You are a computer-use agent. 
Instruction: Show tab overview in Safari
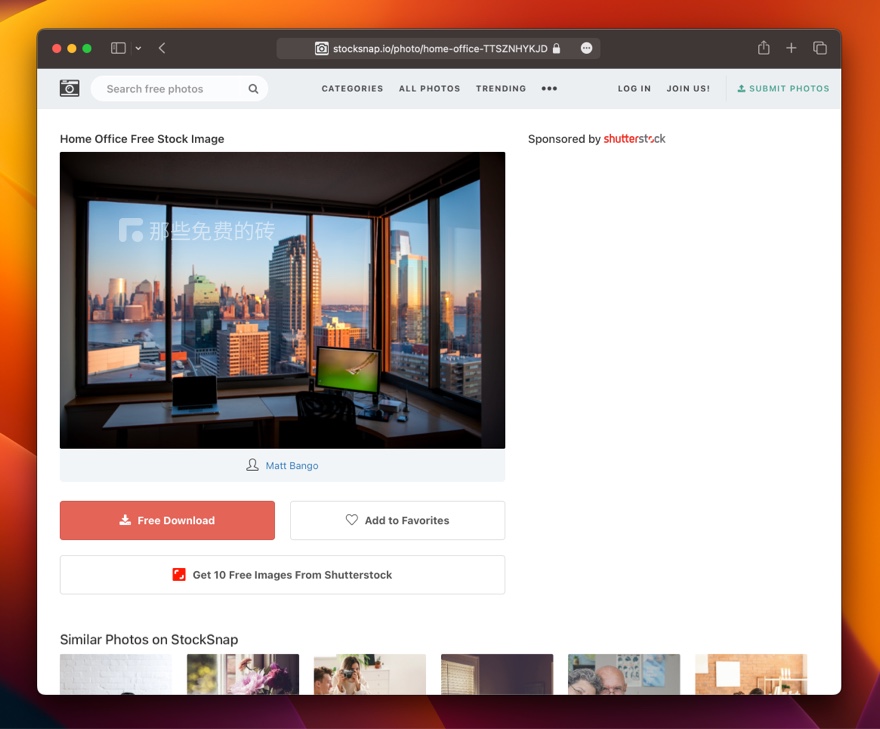[x=819, y=48]
